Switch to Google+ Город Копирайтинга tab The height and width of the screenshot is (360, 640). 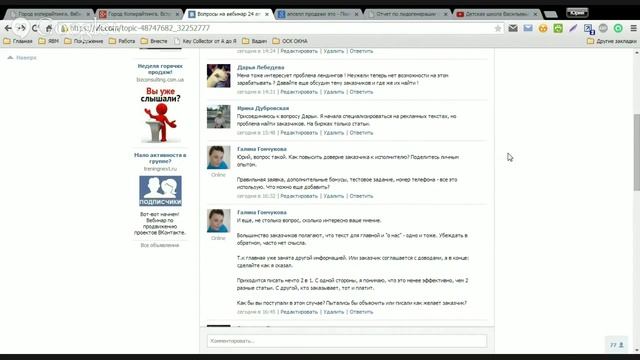click(139, 14)
